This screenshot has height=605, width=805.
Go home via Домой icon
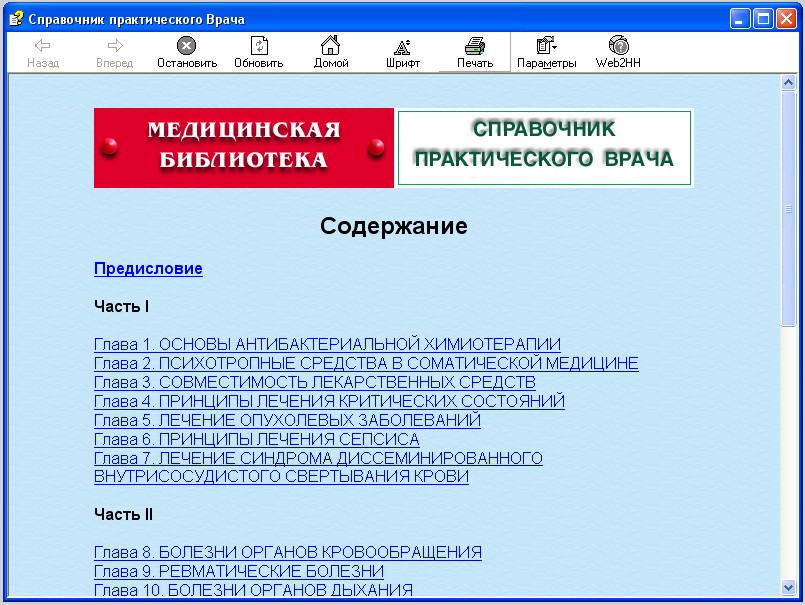(331, 45)
